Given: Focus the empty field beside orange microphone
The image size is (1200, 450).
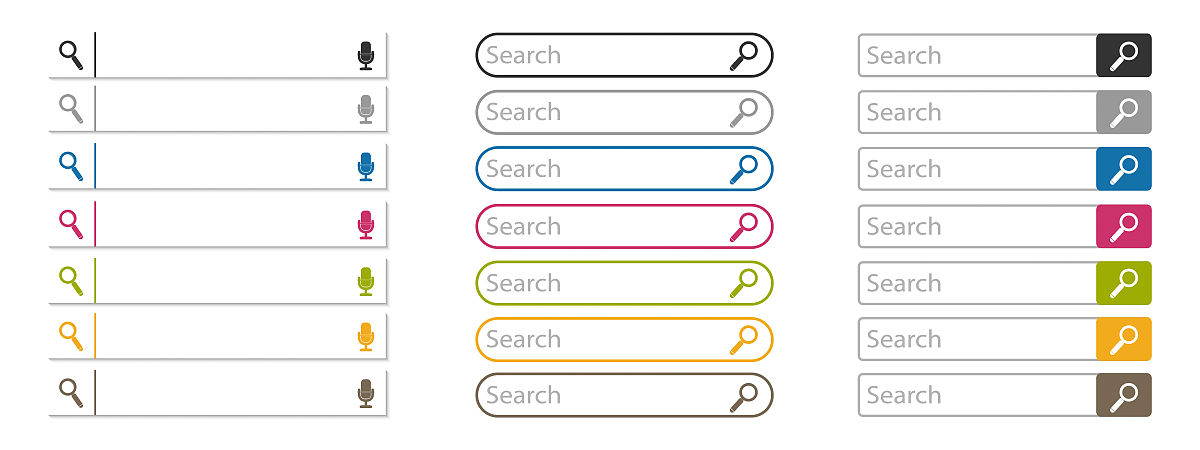Looking at the screenshot, I should [x=225, y=337].
